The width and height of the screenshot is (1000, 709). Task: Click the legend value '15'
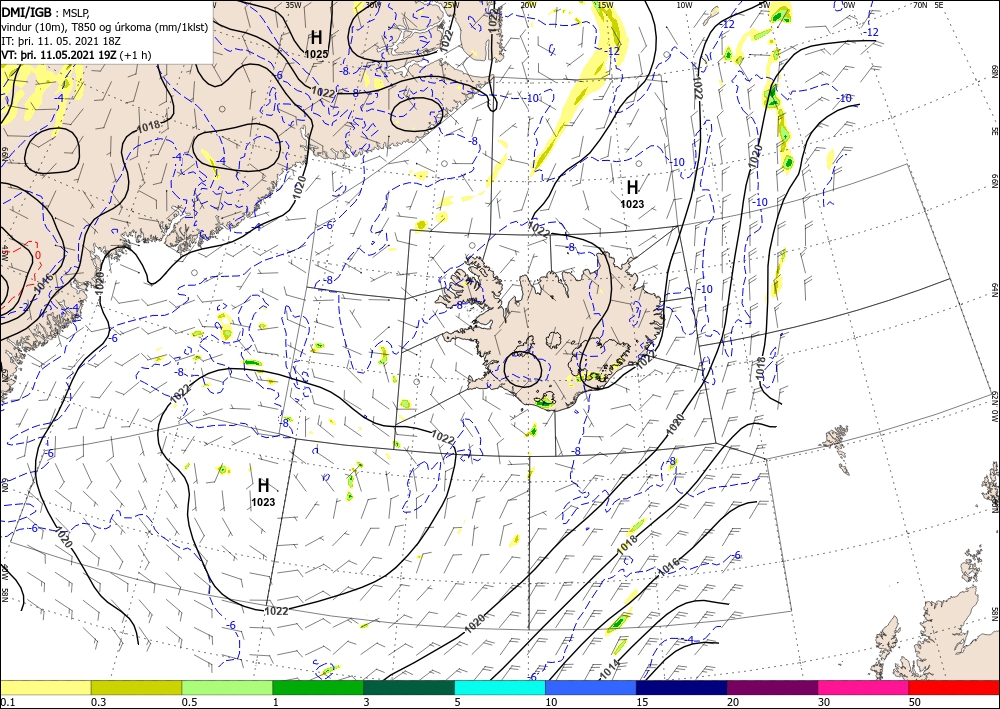click(x=642, y=702)
